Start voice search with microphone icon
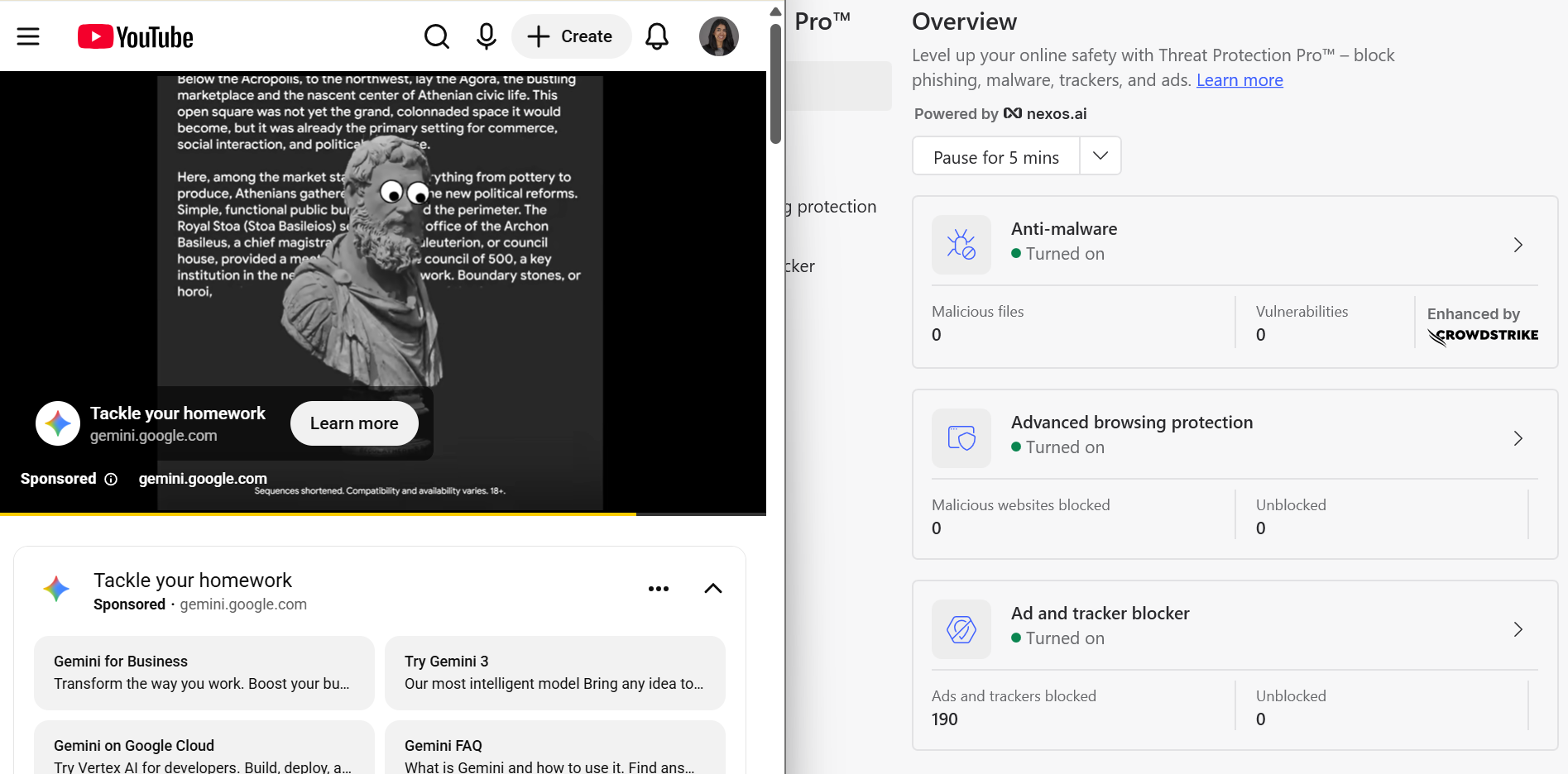This screenshot has height=774, width=1568. tap(487, 36)
